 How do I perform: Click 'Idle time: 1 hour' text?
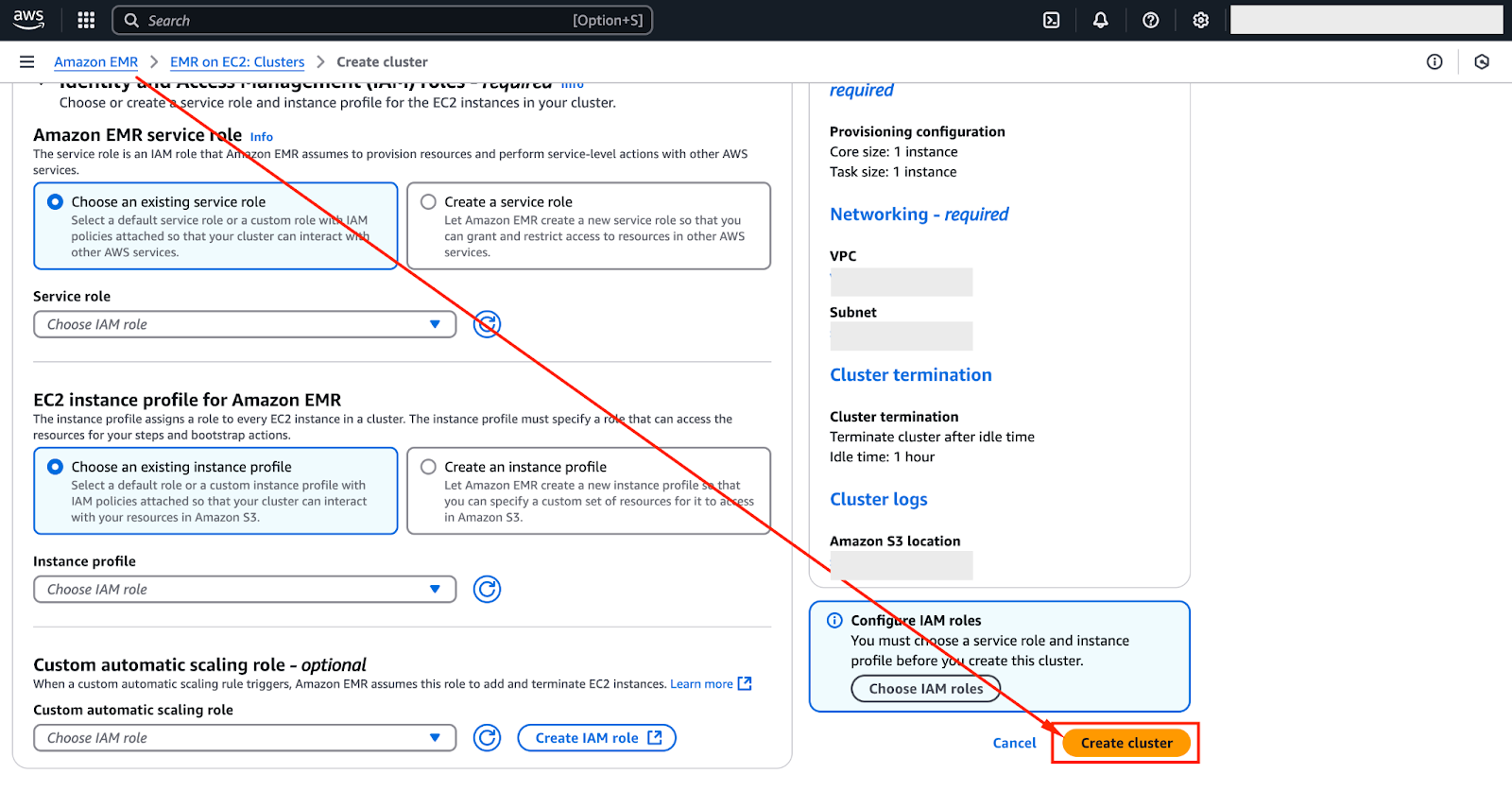point(883,456)
